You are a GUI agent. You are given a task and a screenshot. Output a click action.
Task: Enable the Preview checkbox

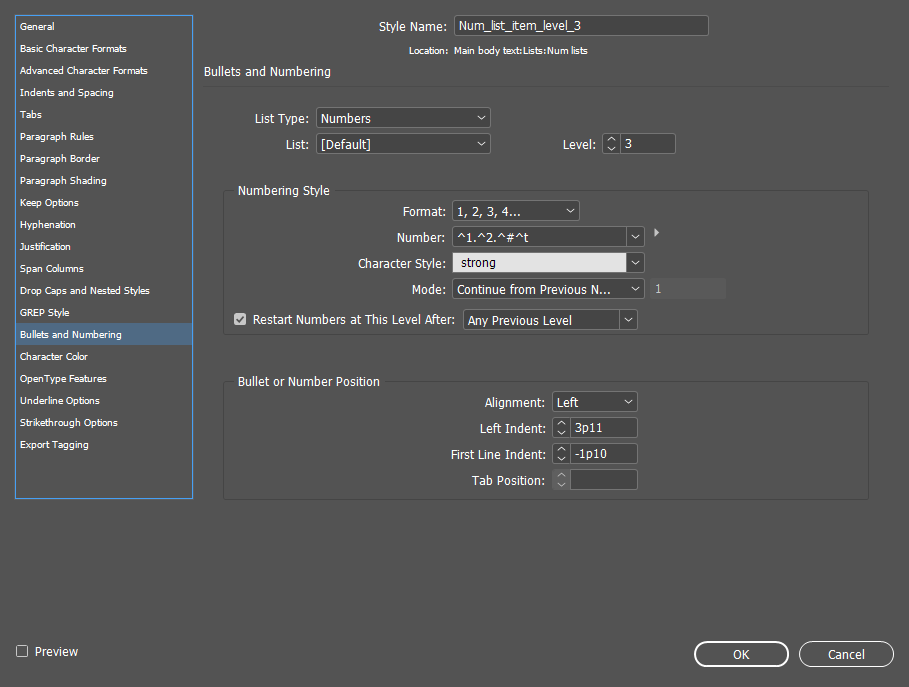pyautogui.click(x=22, y=651)
